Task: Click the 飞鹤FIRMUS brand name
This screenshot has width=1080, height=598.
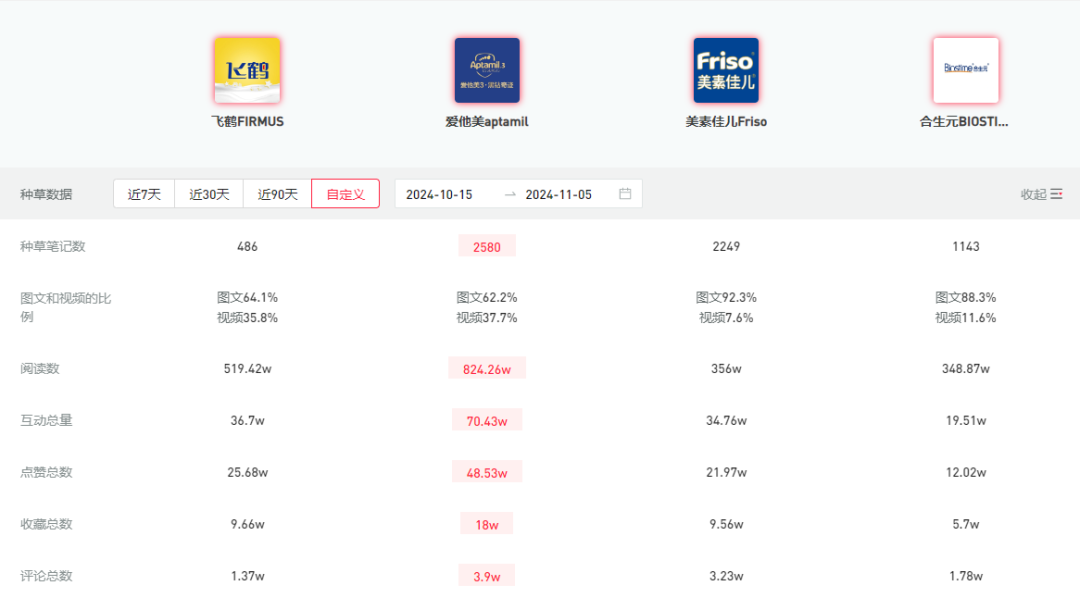Action: [x=247, y=121]
